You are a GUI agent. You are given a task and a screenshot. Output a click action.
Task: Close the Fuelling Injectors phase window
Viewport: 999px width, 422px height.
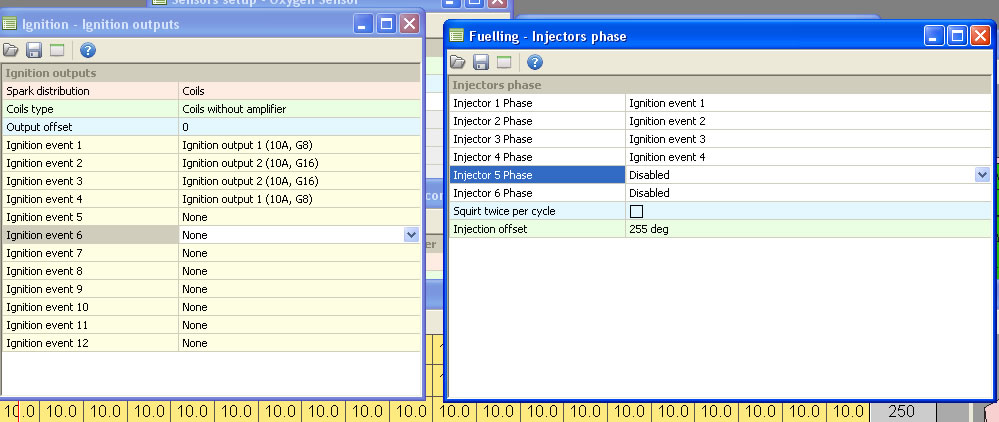(980, 37)
